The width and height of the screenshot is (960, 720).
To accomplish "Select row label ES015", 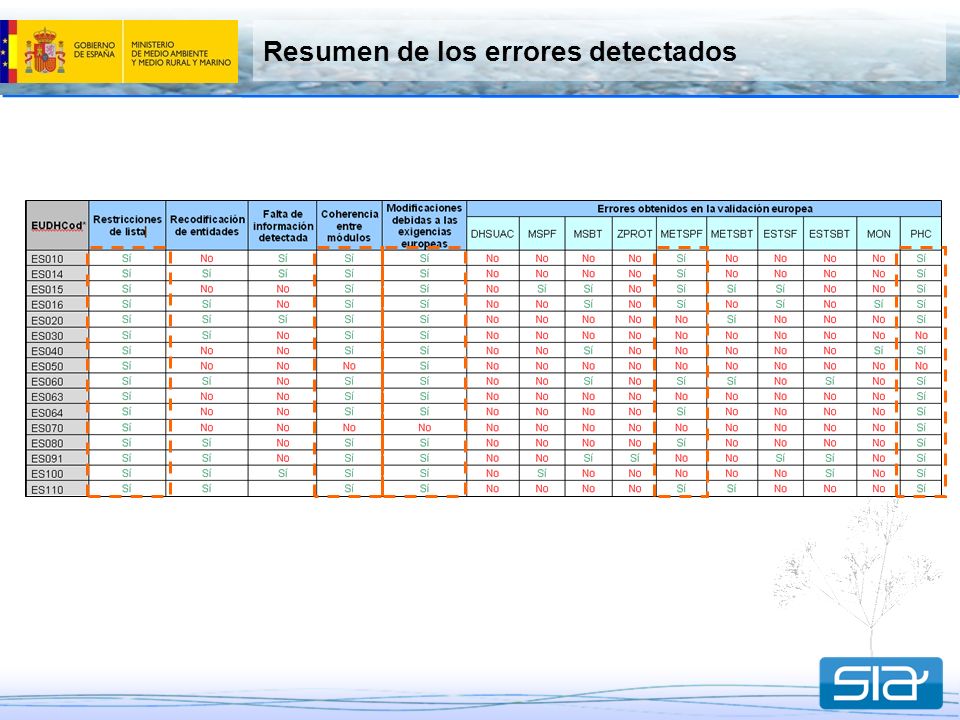I will coord(47,289).
